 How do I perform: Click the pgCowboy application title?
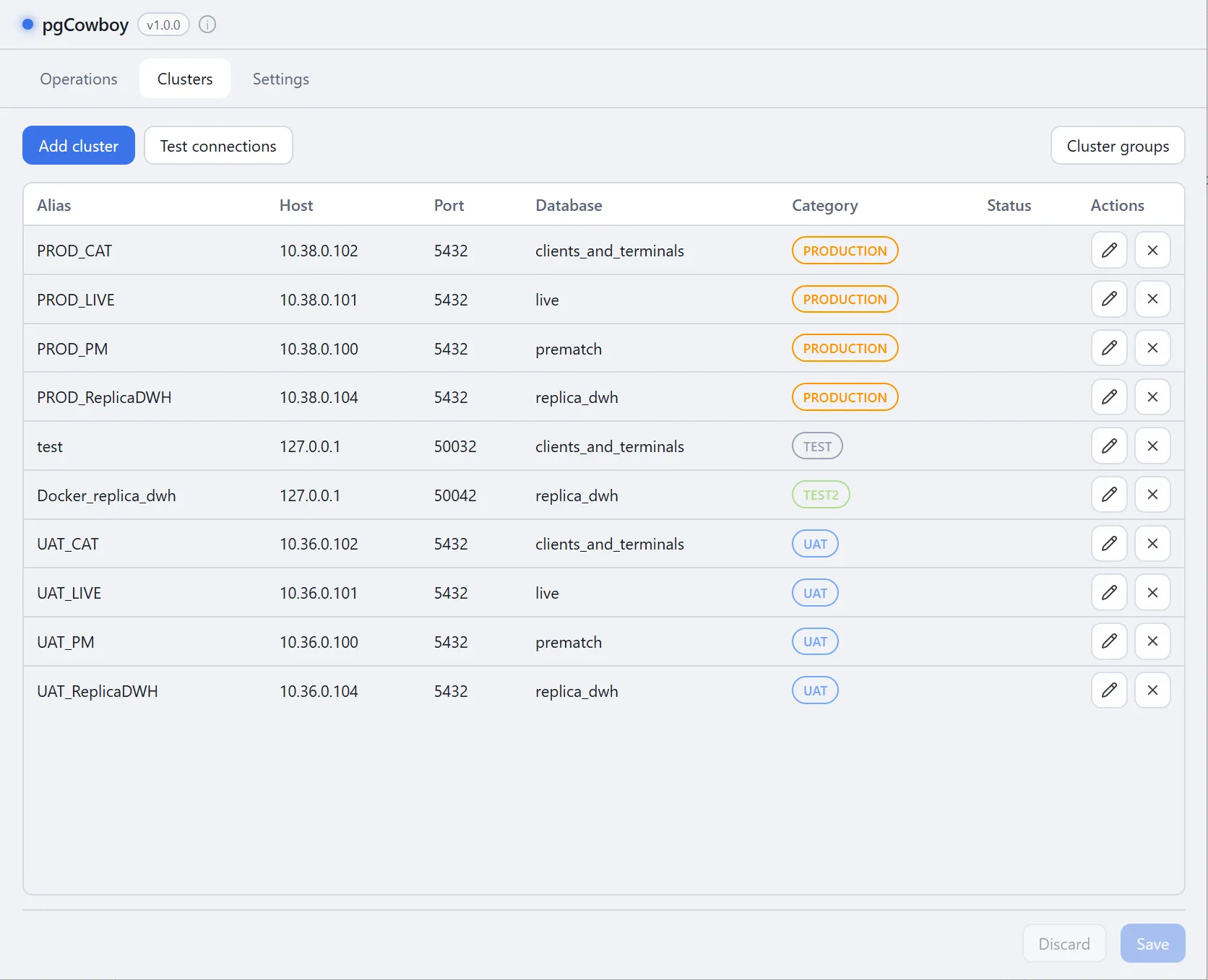(85, 25)
